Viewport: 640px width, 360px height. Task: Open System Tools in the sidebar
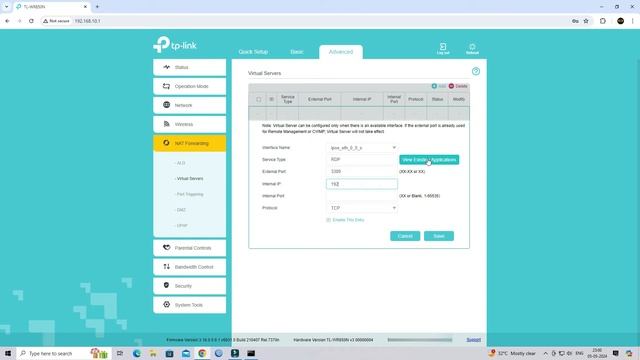[x=189, y=305]
